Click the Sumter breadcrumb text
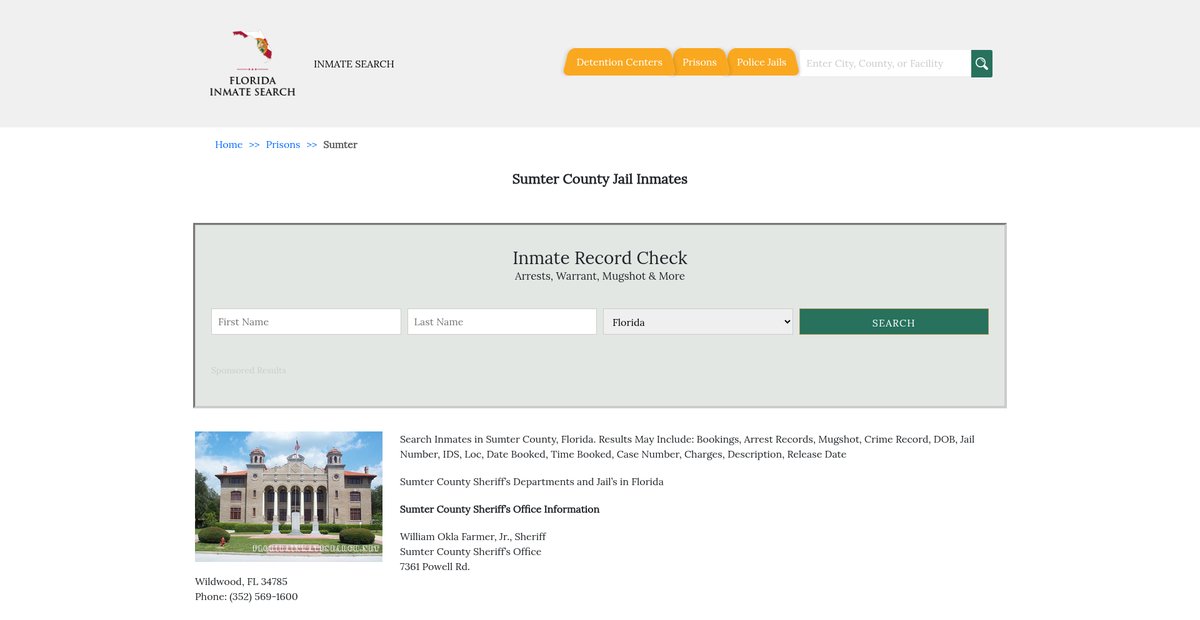This screenshot has height=620, width=1200. 340,145
